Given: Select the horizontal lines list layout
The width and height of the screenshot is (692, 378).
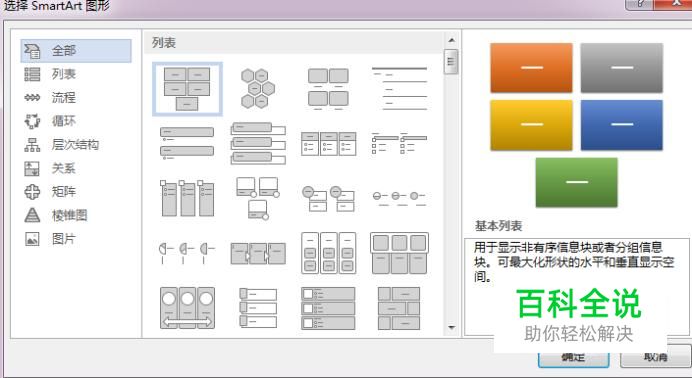Looking at the screenshot, I should pos(399,89).
